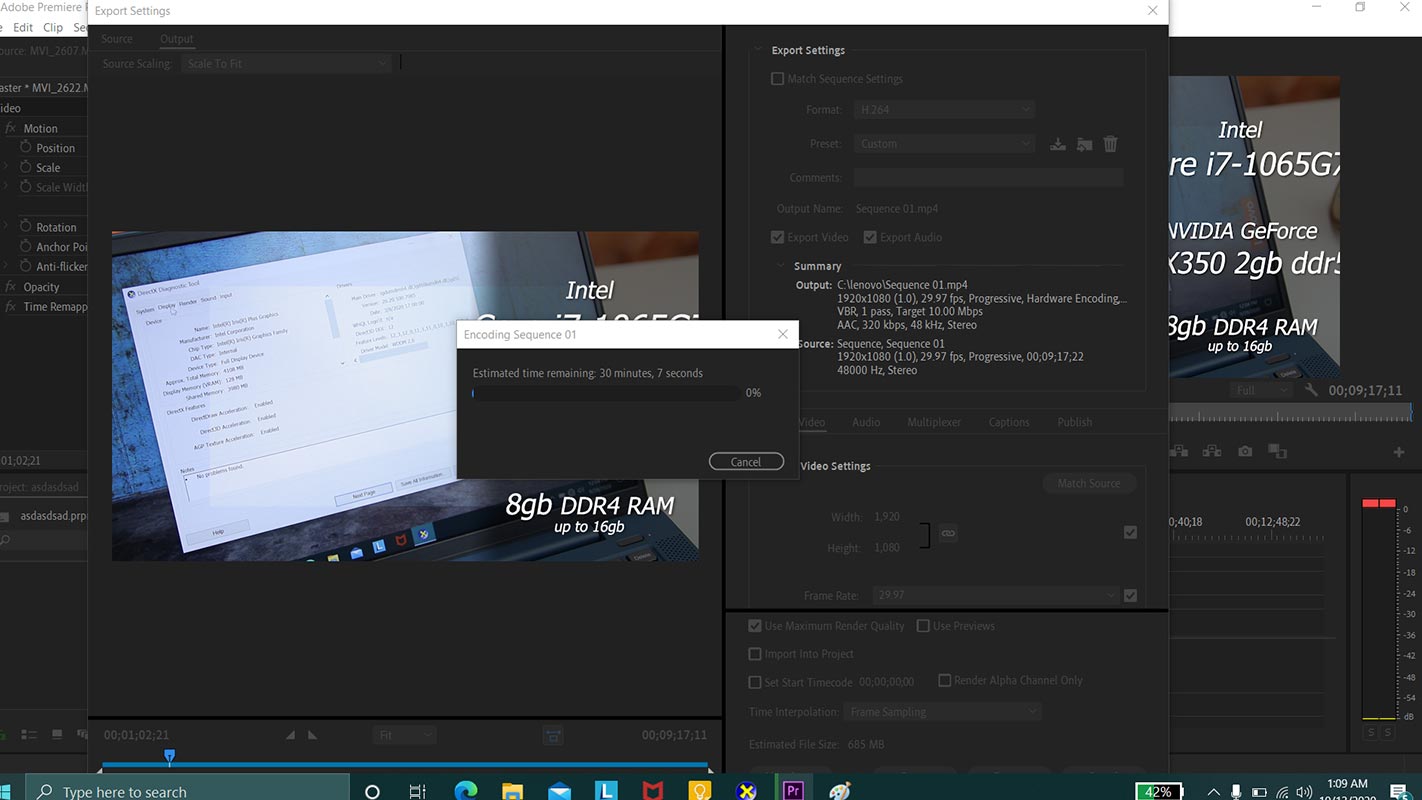Click the Delete Preset trash icon
This screenshot has height=800, width=1422.
1110,144
